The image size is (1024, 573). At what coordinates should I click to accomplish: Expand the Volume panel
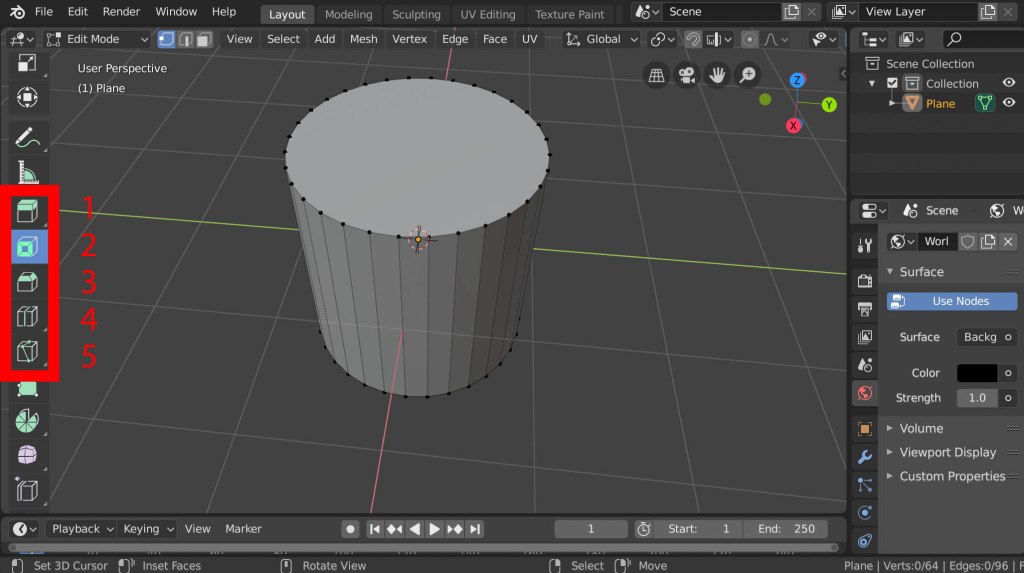[x=920, y=428]
